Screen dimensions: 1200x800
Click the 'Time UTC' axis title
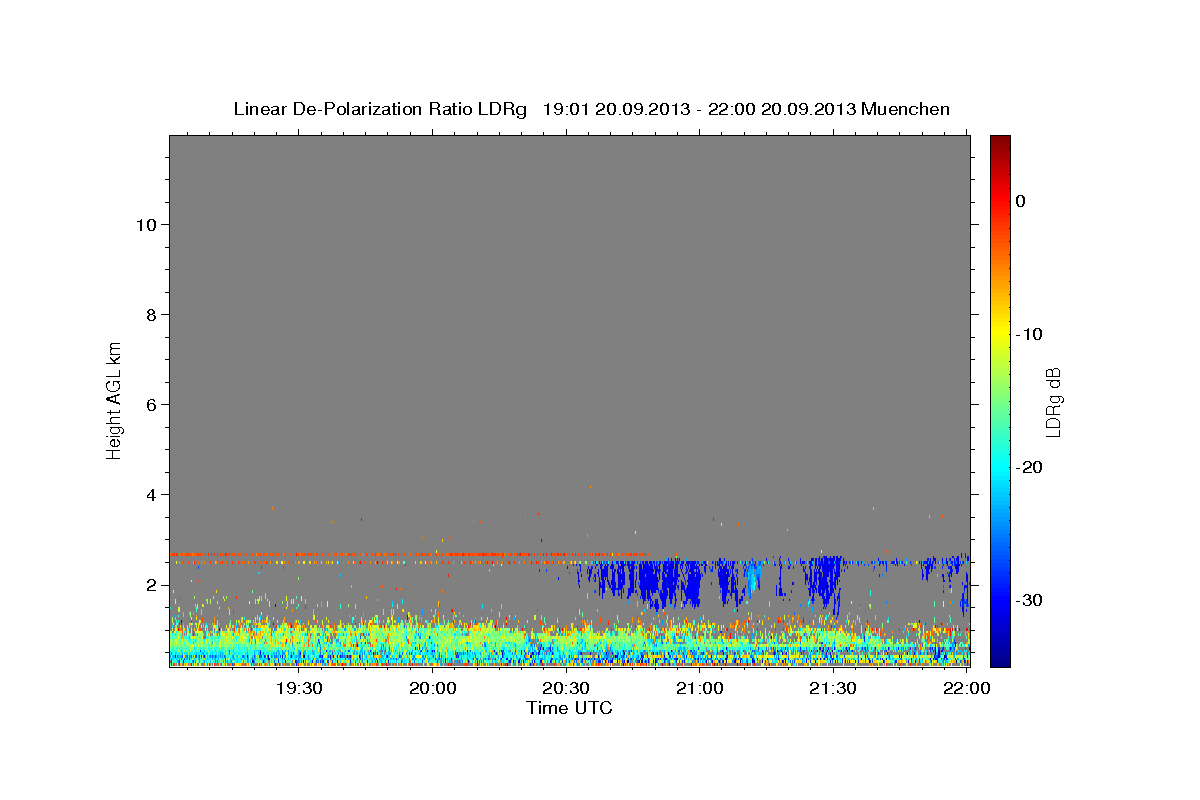[569, 708]
